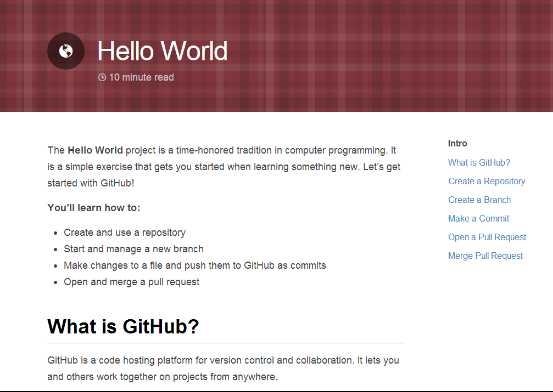The height and width of the screenshot is (392, 553).
Task: Select the Intro item in the sidebar
Action: (x=457, y=144)
